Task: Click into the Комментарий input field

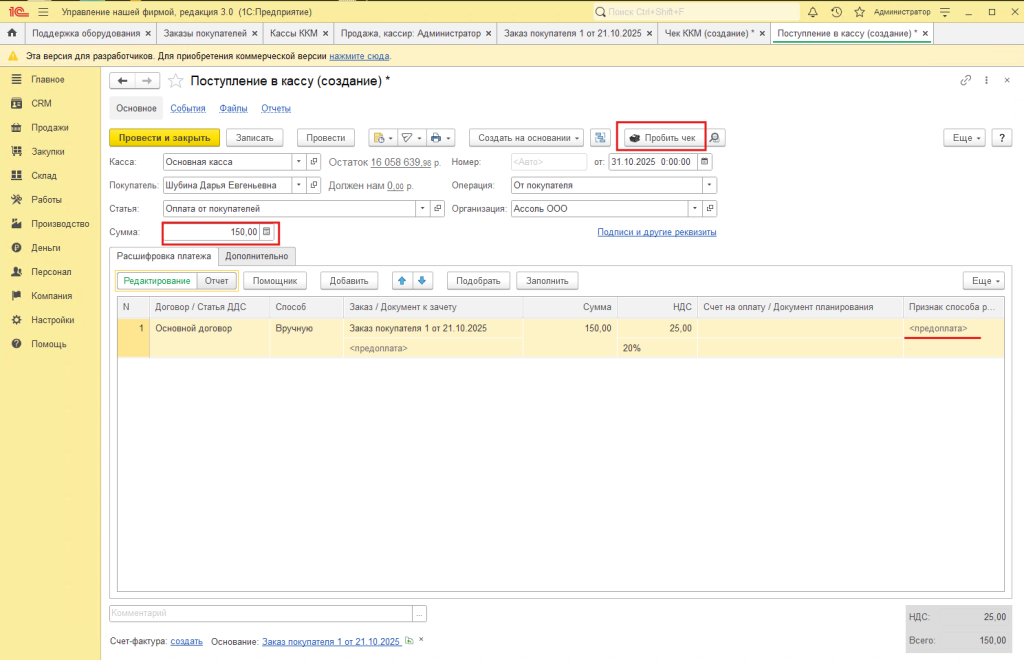Action: 260,613
